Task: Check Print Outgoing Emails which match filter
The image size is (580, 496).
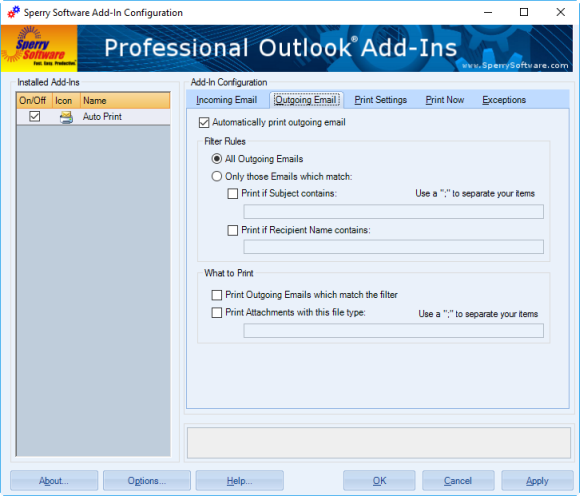Action: (216, 295)
